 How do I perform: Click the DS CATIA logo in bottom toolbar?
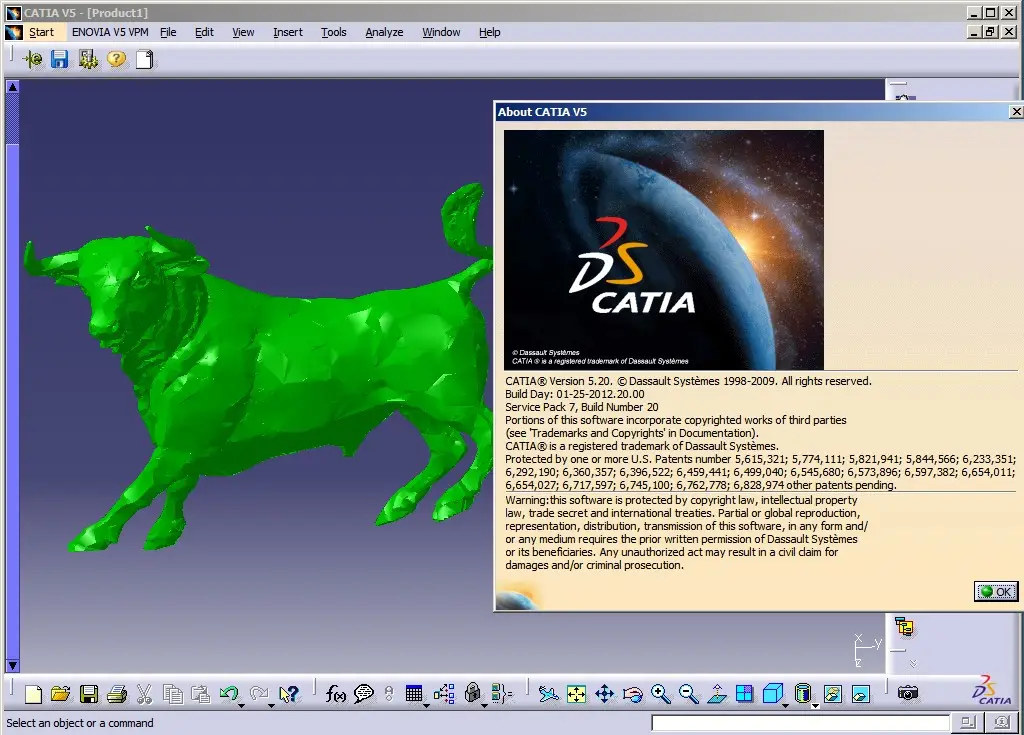pyautogui.click(x=991, y=691)
